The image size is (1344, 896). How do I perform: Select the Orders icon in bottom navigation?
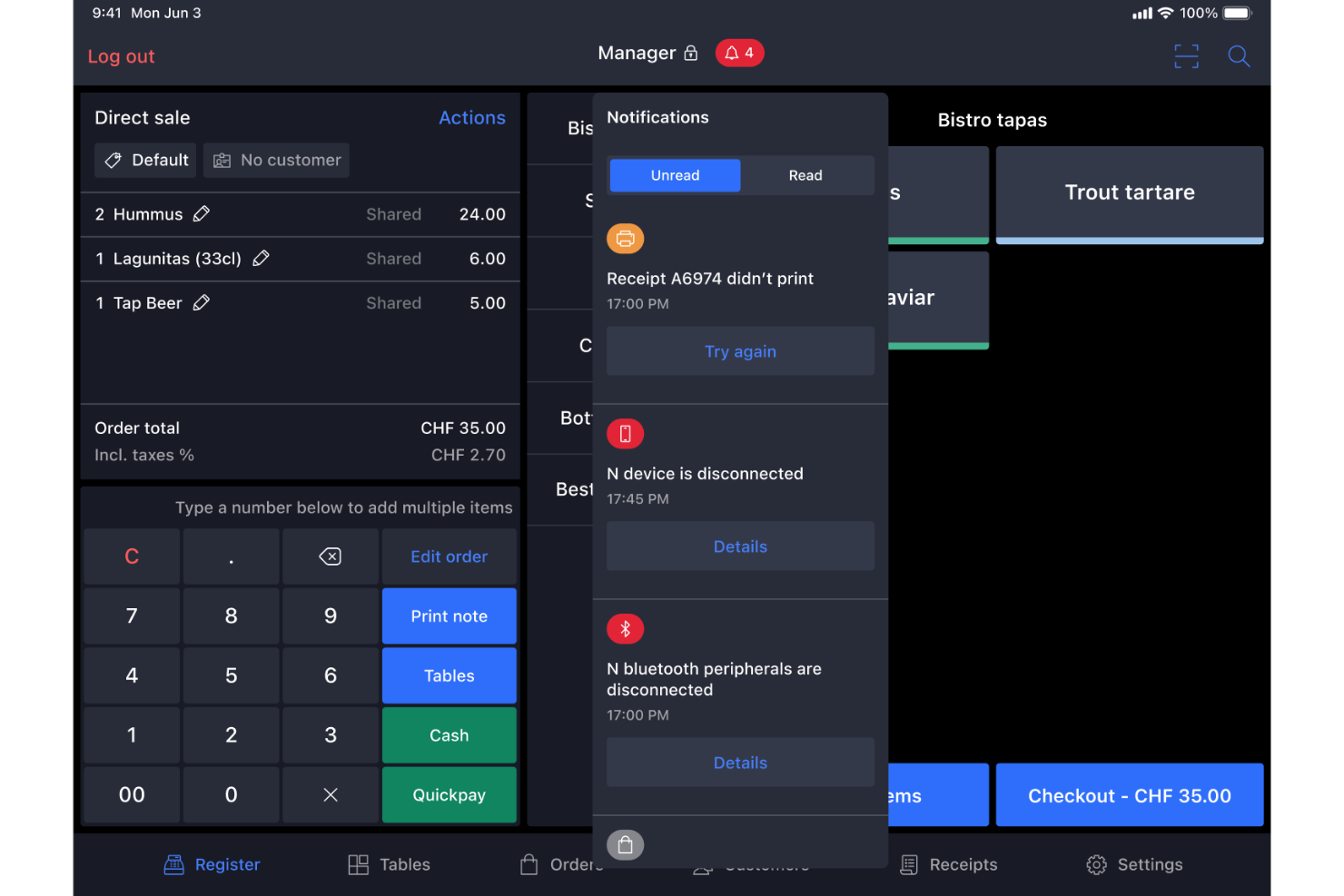click(x=529, y=864)
